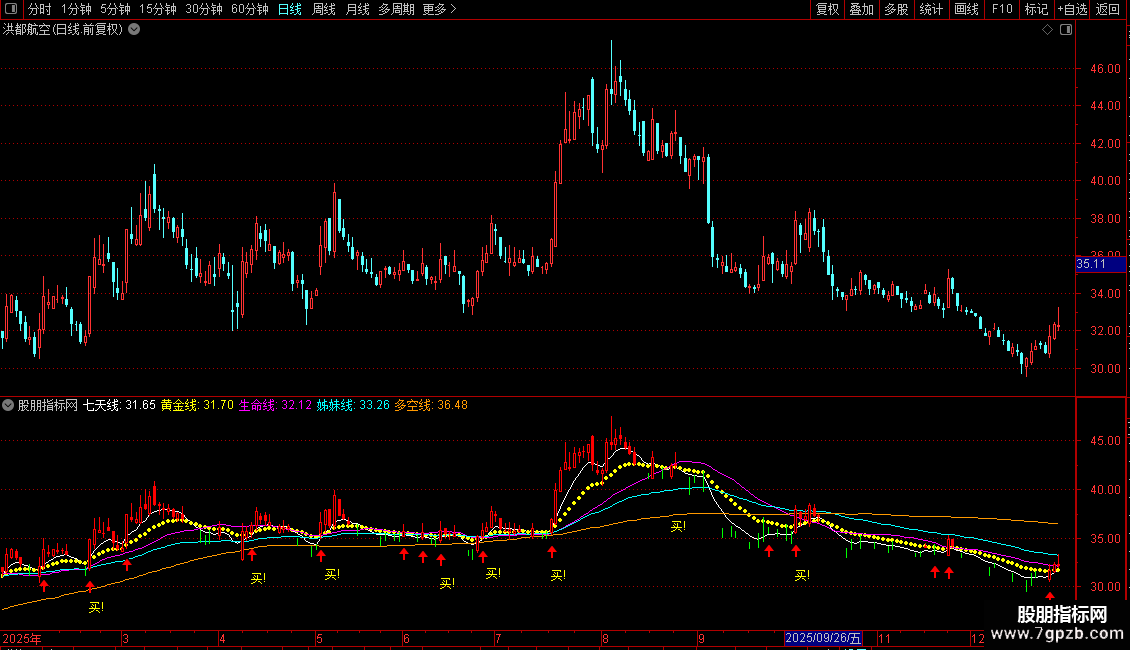Click the right sidebar toggle icon
Viewport: 1130px width, 650px height.
point(1066,30)
